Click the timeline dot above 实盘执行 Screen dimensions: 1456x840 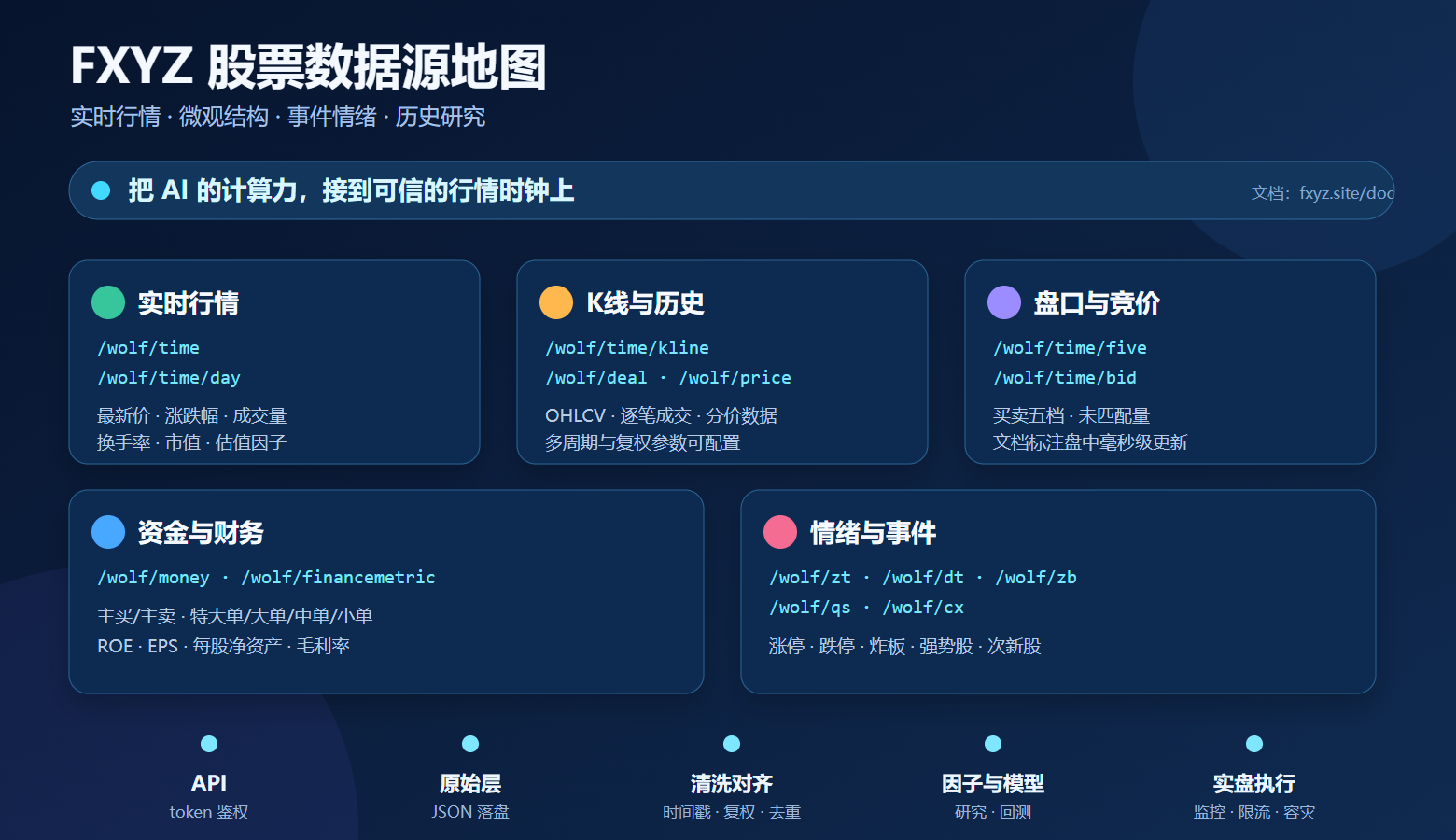tap(1254, 744)
